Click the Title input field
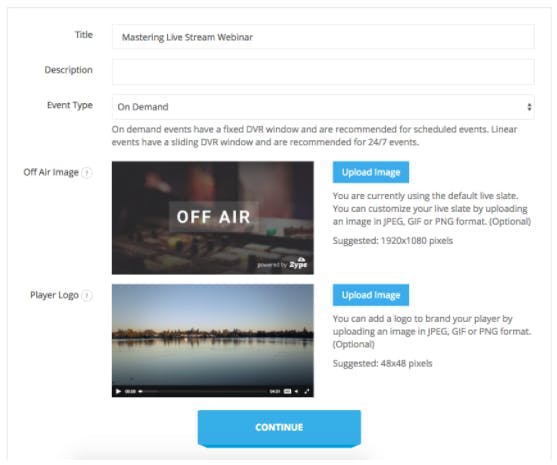The height and width of the screenshot is (465, 557). 323,37
